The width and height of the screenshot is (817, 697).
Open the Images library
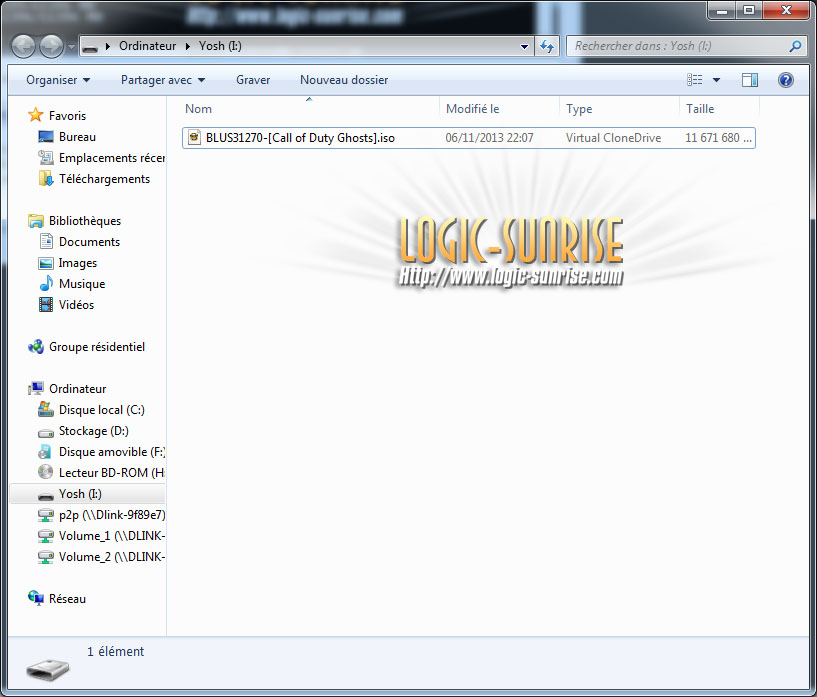(x=78, y=263)
